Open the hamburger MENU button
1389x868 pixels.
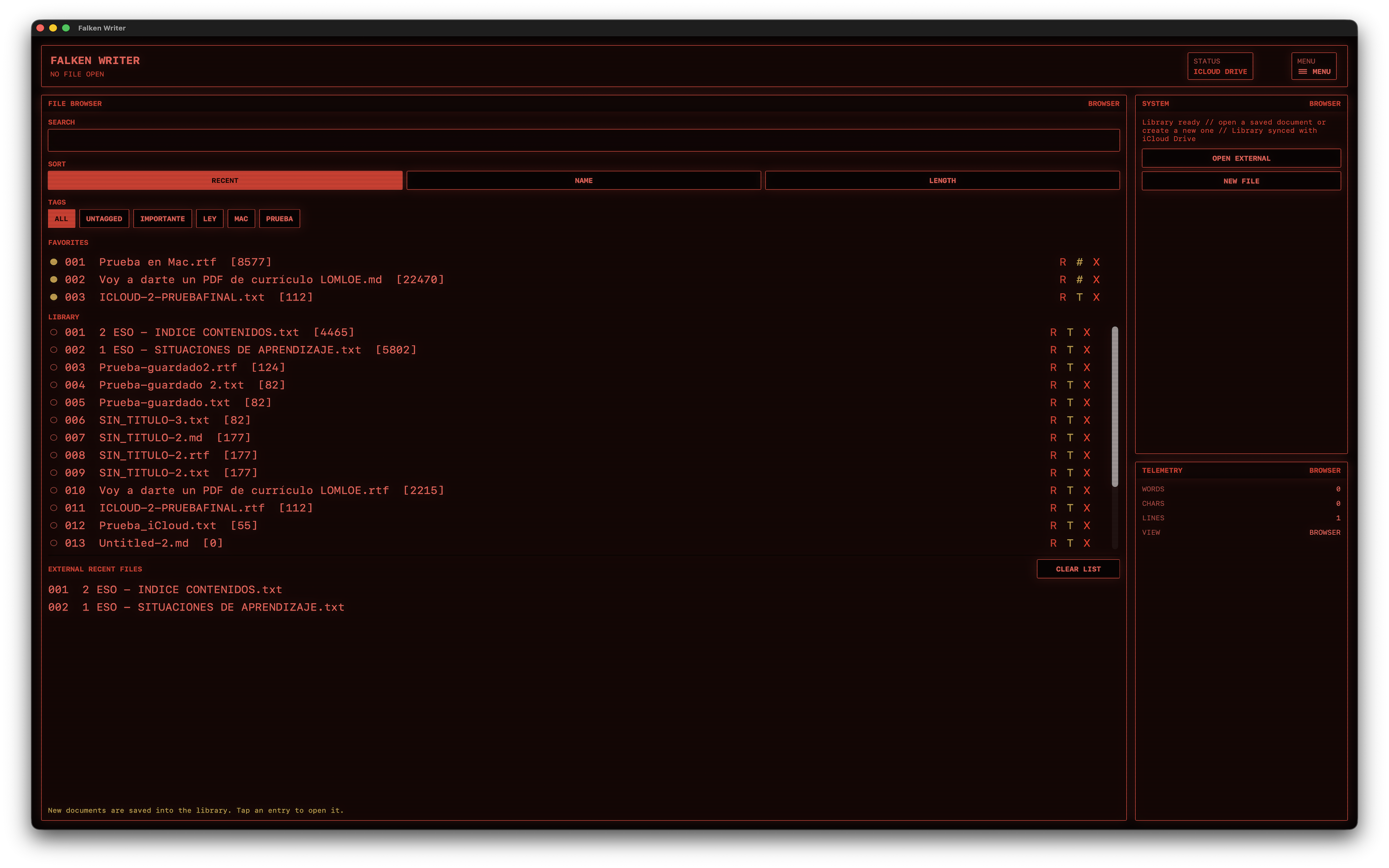[1313, 66]
